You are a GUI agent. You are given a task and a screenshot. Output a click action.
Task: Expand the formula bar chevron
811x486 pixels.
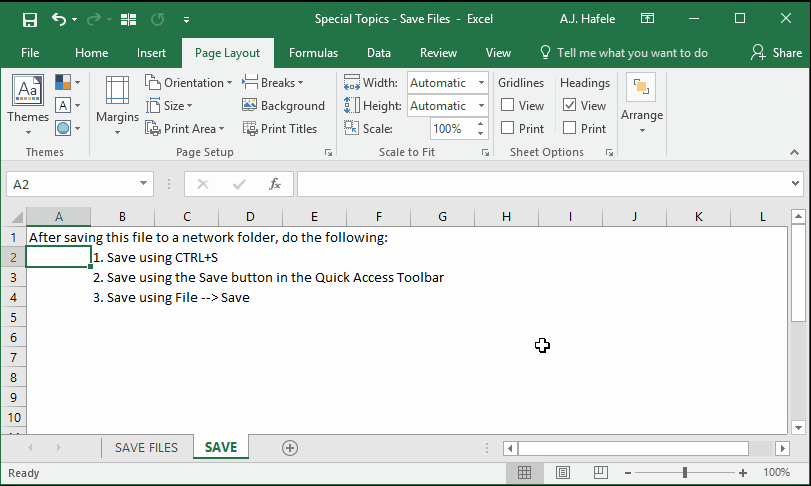[795, 183]
